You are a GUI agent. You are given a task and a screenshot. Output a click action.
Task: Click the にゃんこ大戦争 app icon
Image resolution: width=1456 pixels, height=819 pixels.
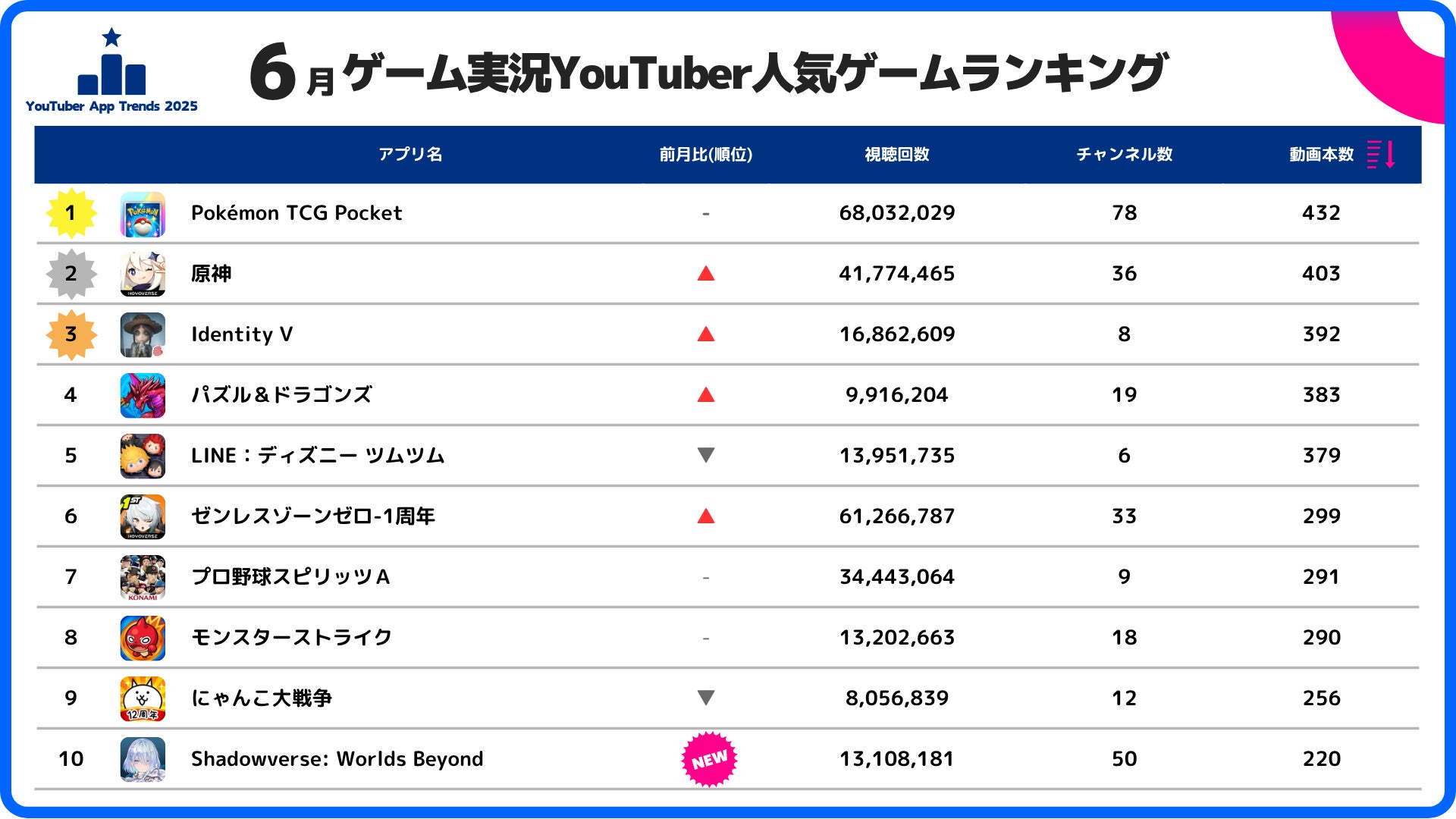coord(143,698)
